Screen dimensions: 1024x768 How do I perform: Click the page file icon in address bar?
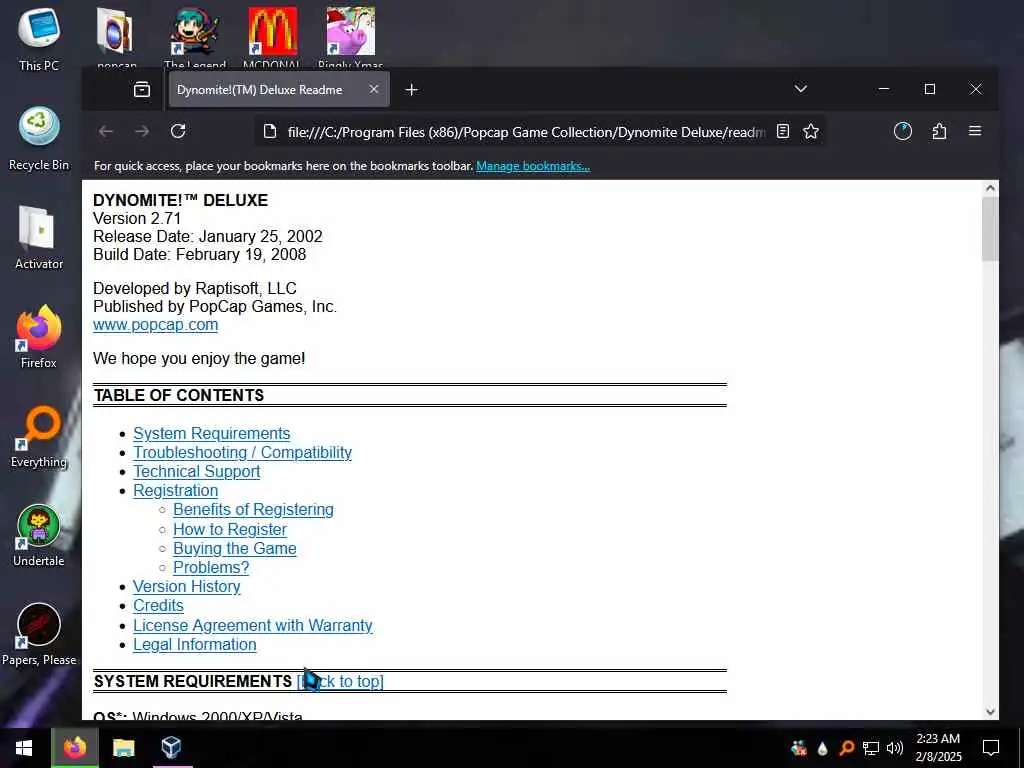(x=270, y=132)
